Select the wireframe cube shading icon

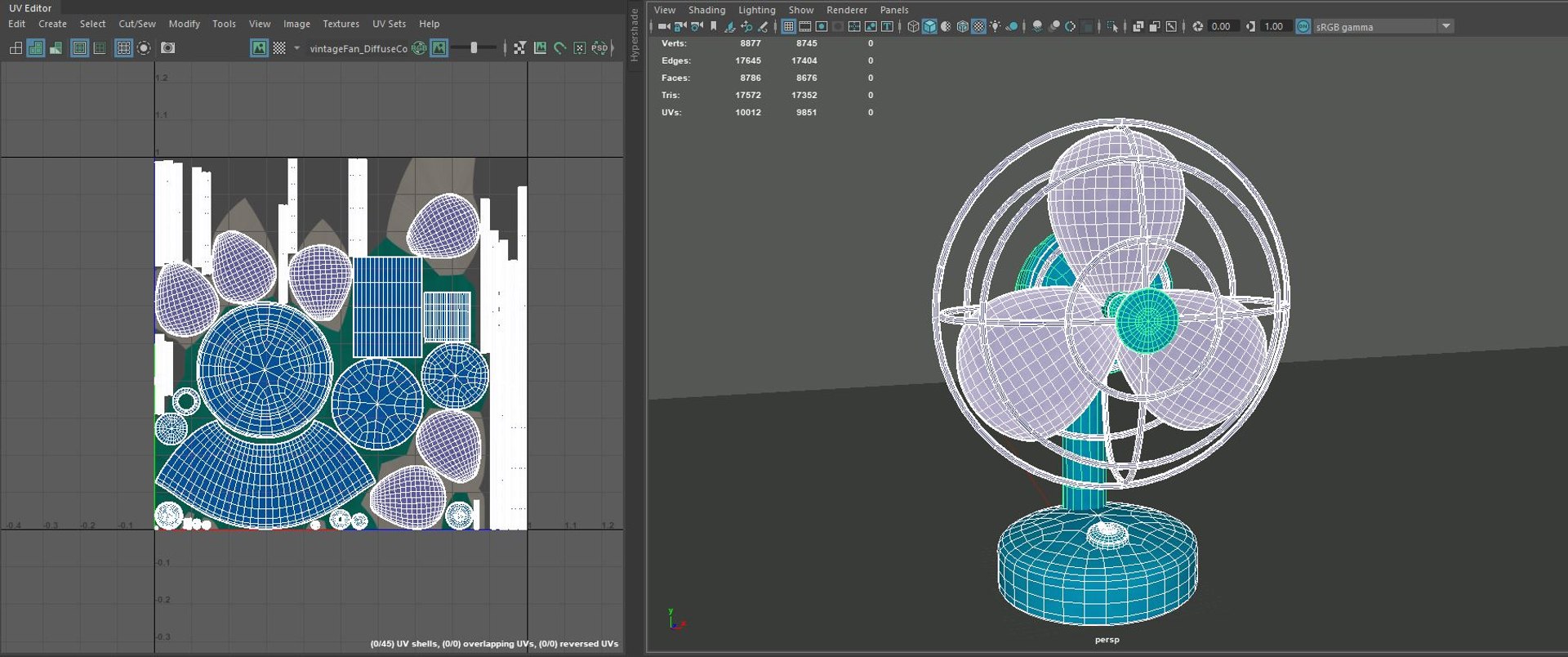pyautogui.click(x=913, y=26)
